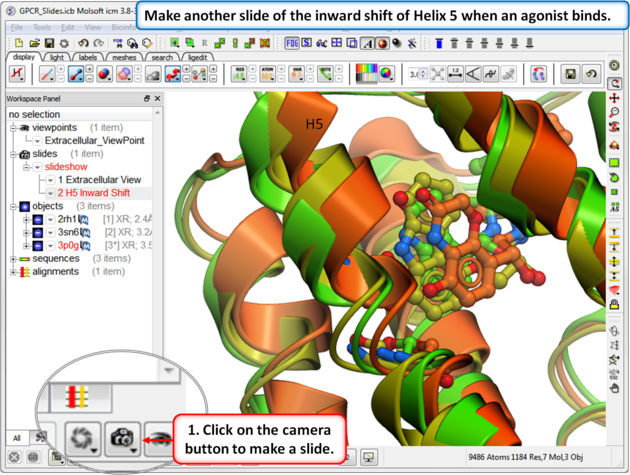Open the Tools menu
Image resolution: width=630 pixels, height=475 pixels.
(x=40, y=27)
